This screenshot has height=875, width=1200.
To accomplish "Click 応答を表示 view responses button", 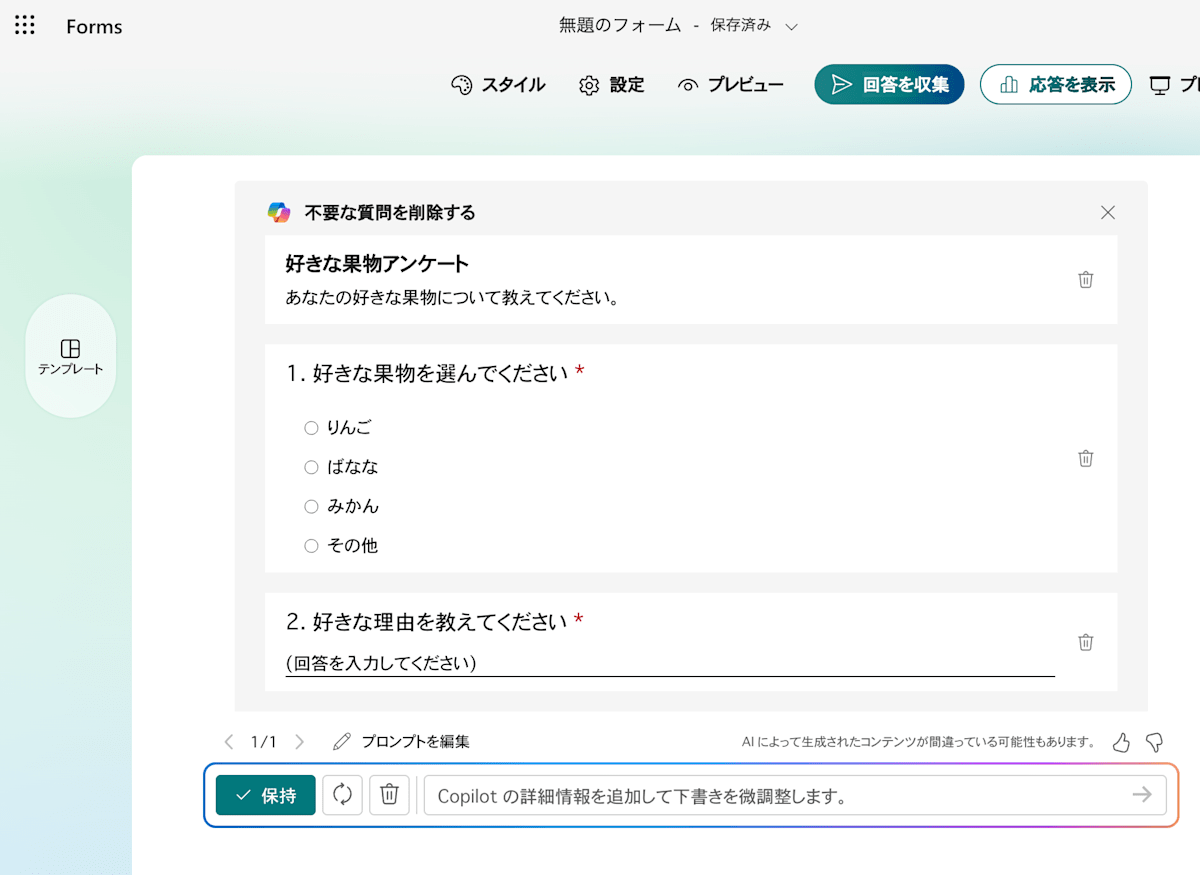I will (x=1055, y=85).
